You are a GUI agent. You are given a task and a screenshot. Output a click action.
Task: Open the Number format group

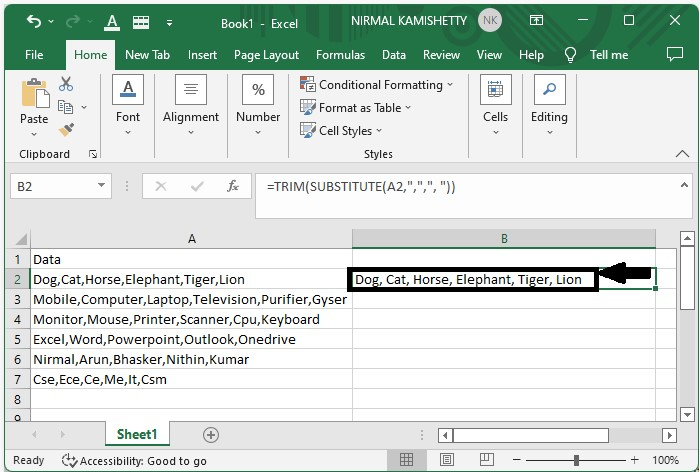(258, 105)
